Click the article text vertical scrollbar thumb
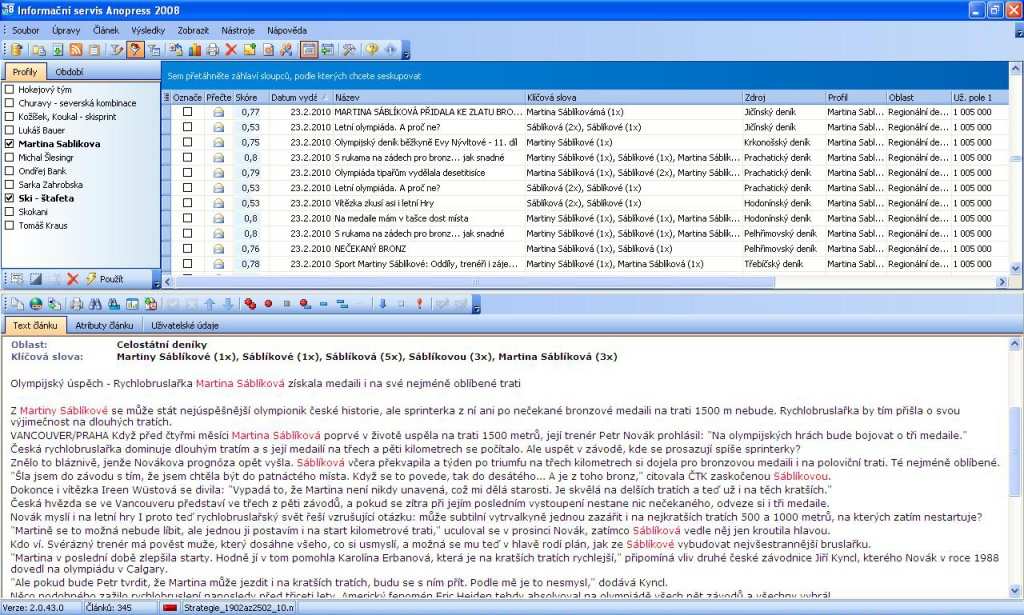1024x615 pixels. (1016, 450)
